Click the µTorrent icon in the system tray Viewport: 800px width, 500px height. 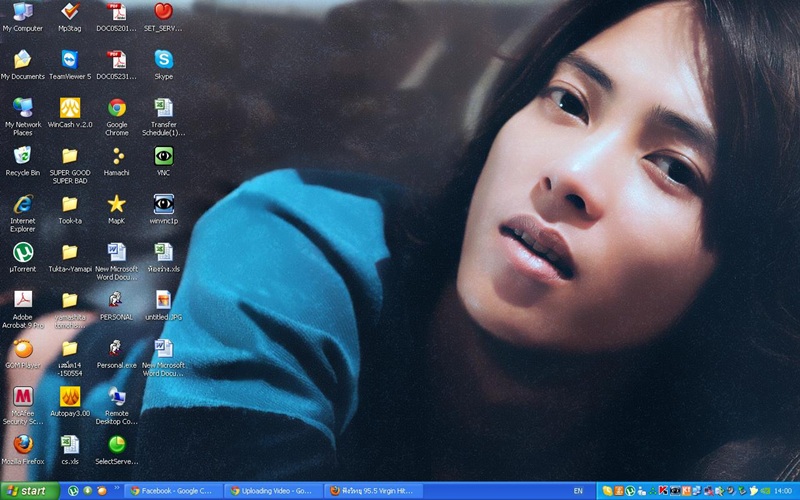click(630, 491)
